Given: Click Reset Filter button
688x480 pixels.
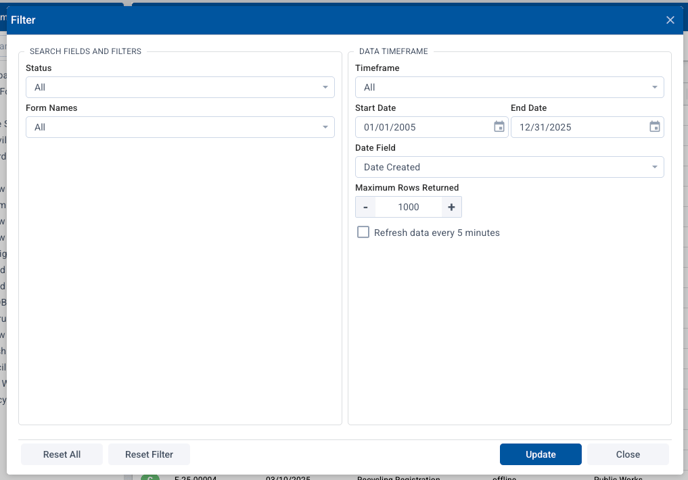Looking at the screenshot, I should [x=149, y=454].
